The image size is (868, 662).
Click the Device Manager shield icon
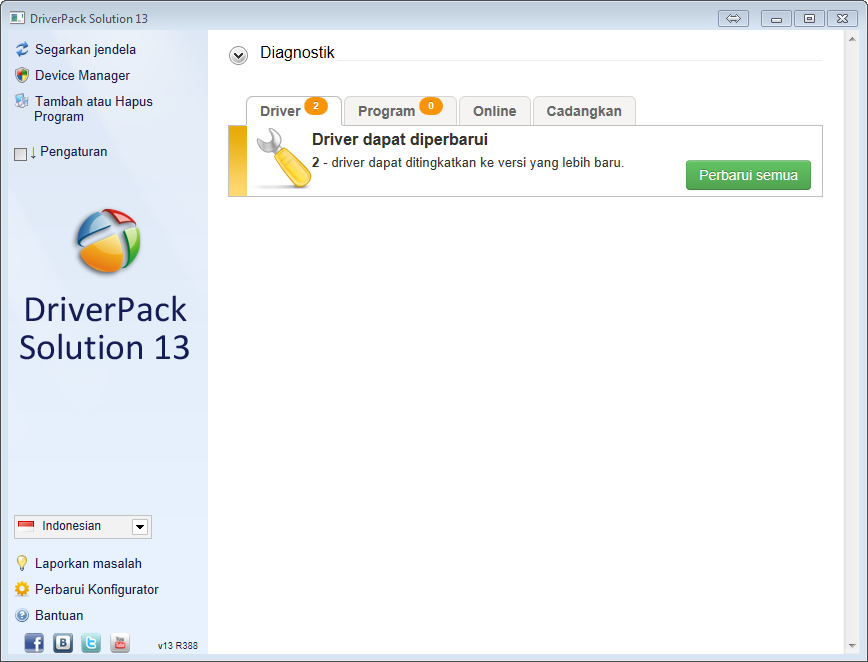[22, 75]
